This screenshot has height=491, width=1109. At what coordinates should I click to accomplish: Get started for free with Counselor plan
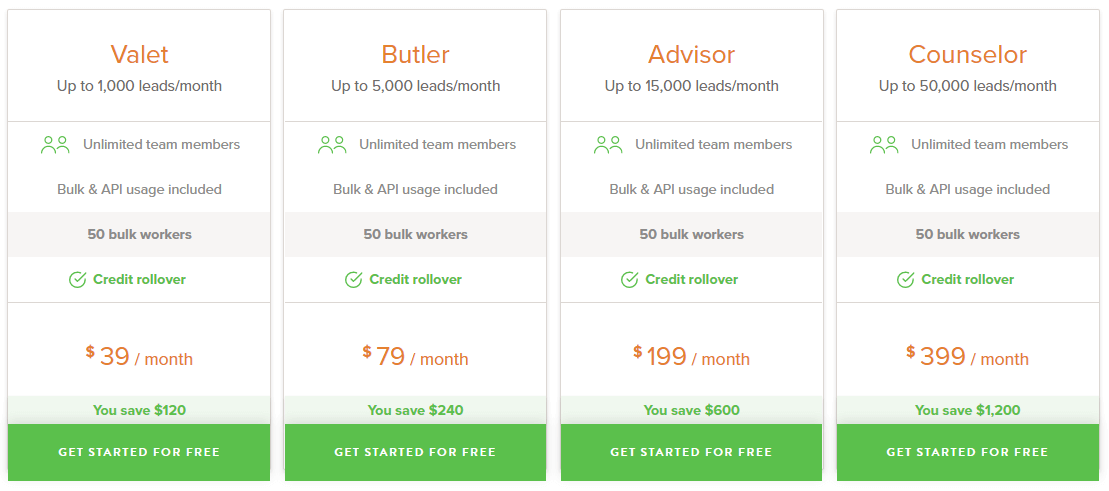coord(968,452)
